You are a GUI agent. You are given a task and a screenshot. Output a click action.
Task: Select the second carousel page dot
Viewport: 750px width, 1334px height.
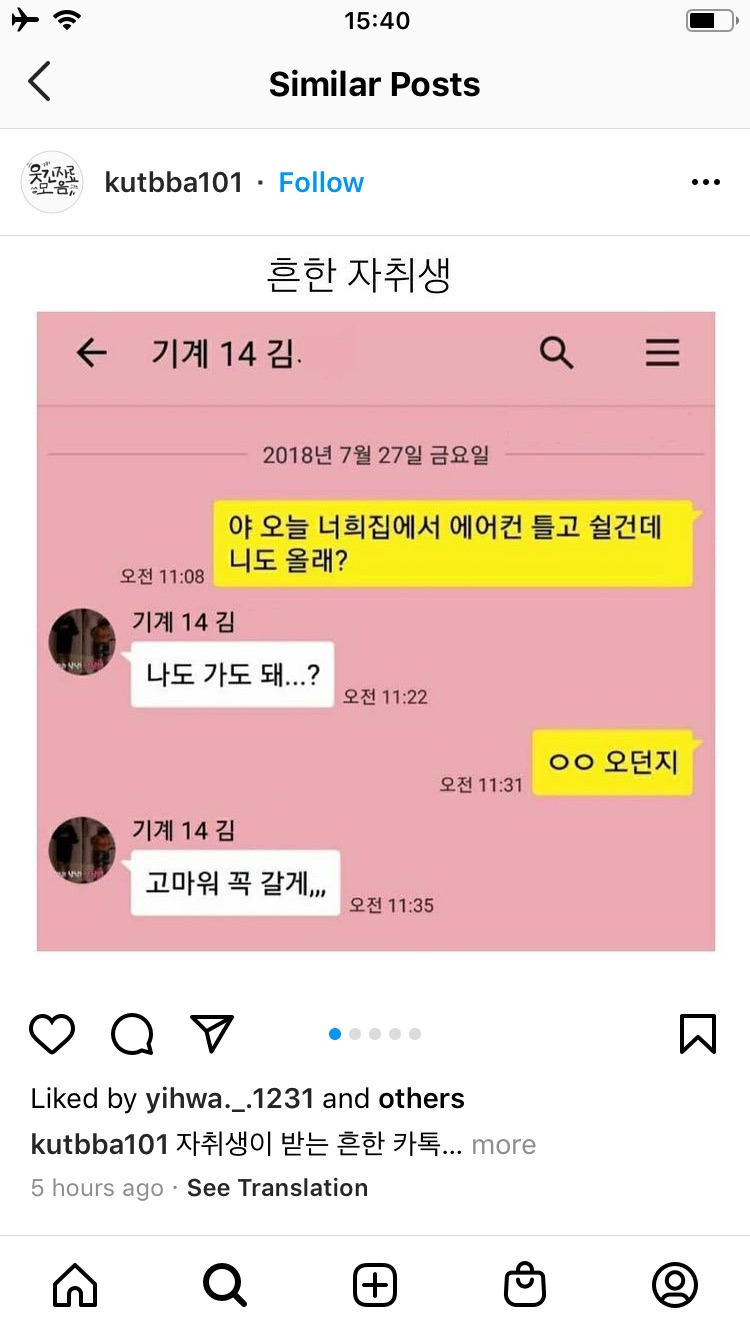click(355, 1034)
